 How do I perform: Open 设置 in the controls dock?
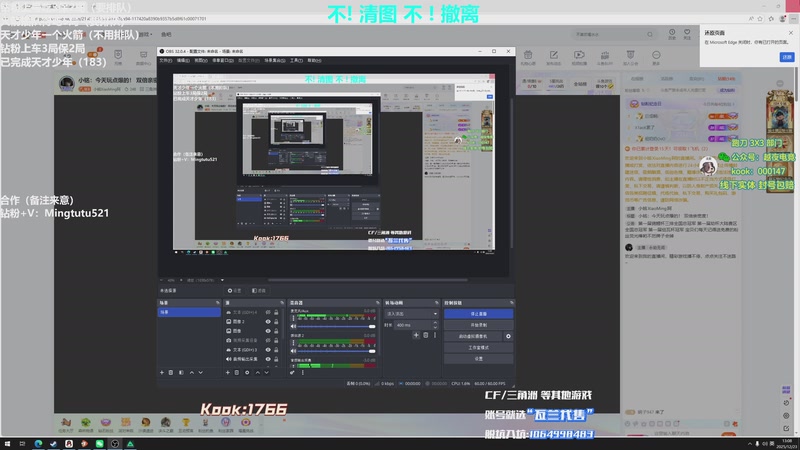click(x=479, y=359)
